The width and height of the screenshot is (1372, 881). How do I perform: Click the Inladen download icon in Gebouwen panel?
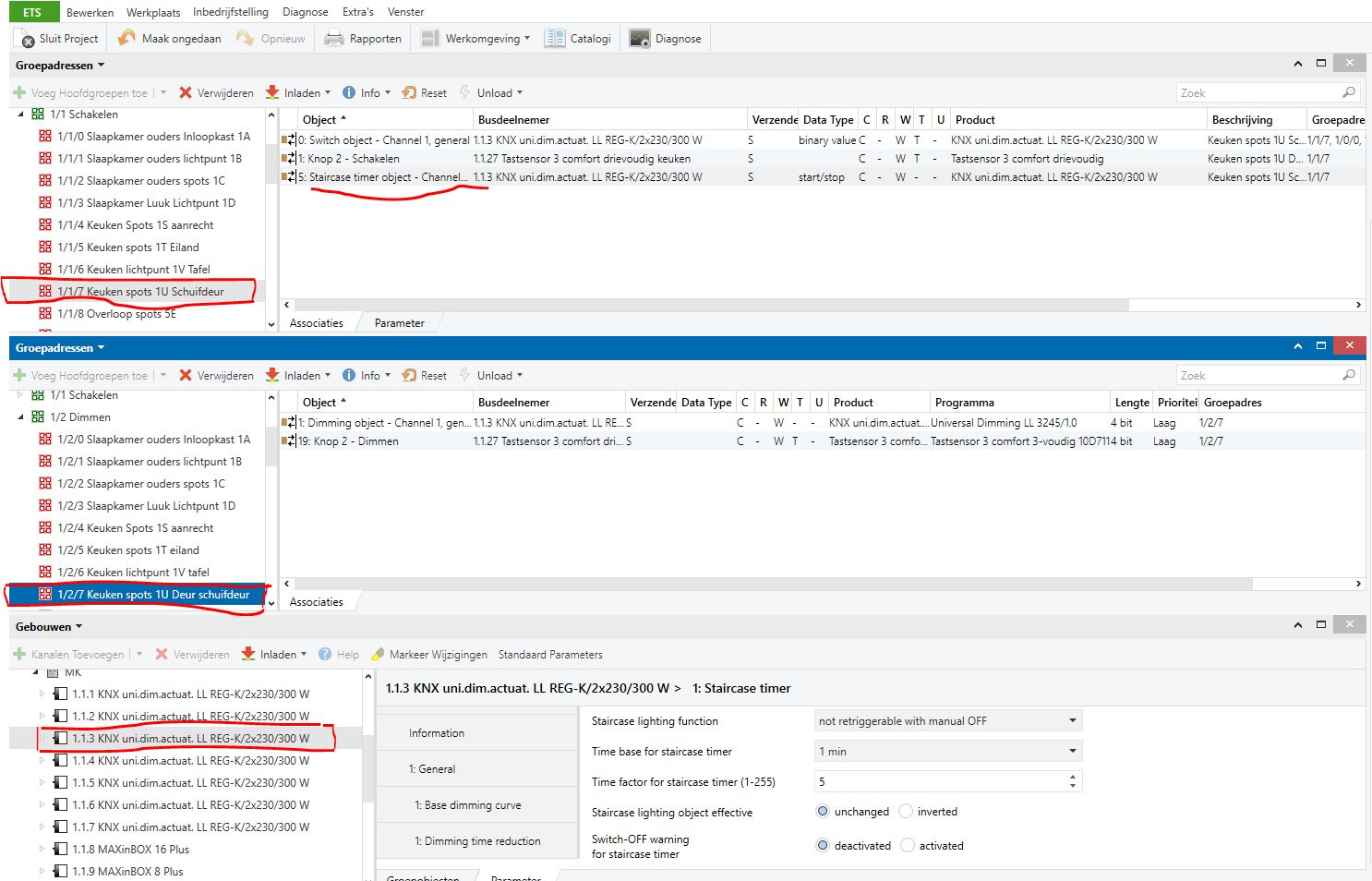[248, 655]
